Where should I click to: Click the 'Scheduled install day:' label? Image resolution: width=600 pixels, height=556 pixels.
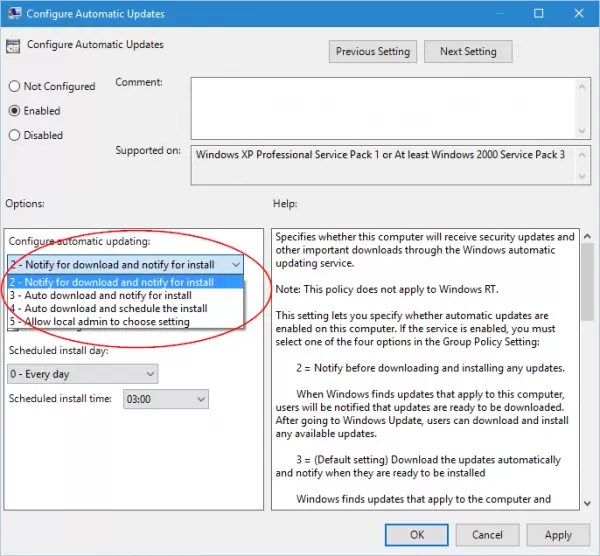pos(59,351)
